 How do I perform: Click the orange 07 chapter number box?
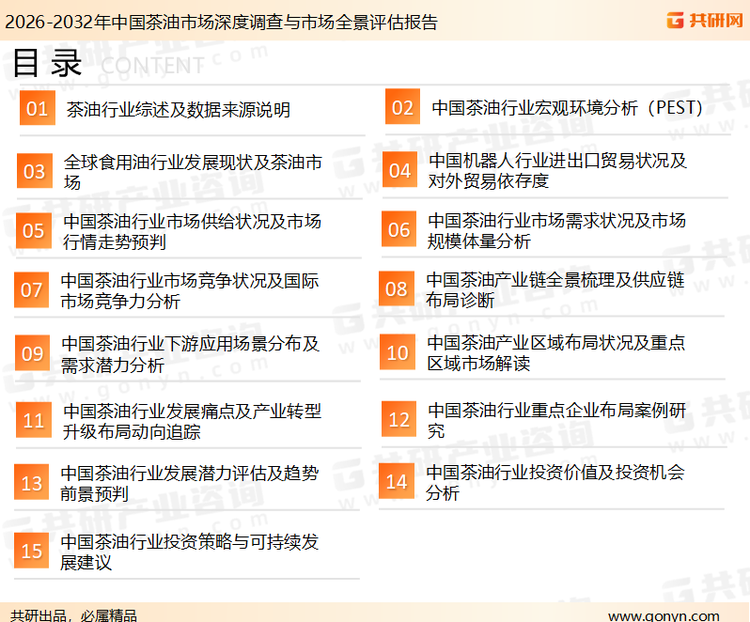click(x=32, y=289)
